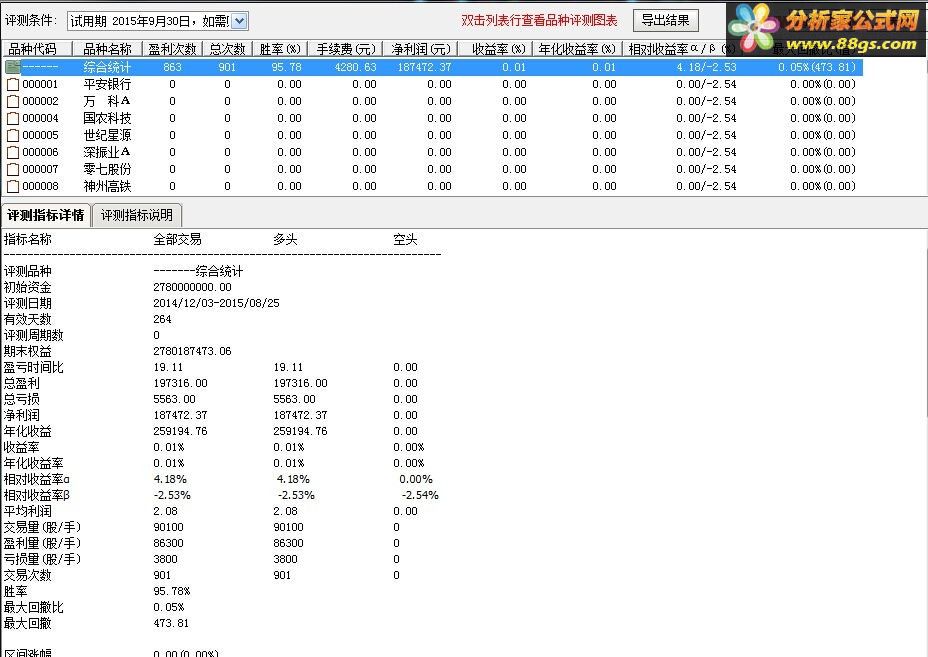Click the 导出结果 button
This screenshot has width=928, height=657.
pos(665,21)
